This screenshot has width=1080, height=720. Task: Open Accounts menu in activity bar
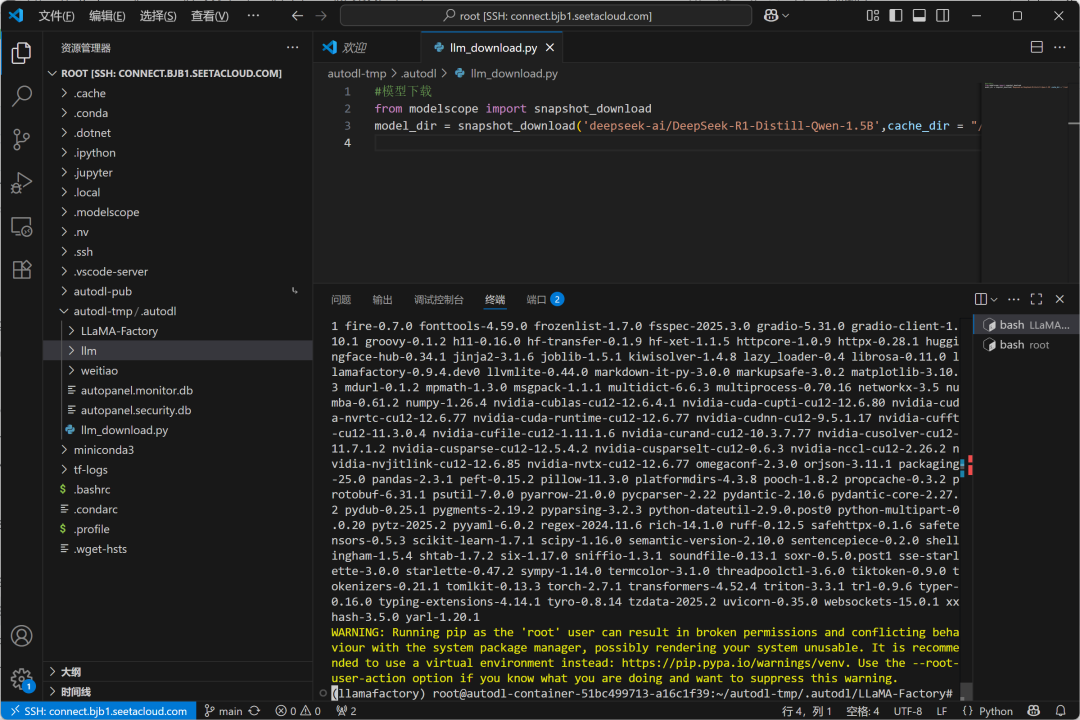21,635
